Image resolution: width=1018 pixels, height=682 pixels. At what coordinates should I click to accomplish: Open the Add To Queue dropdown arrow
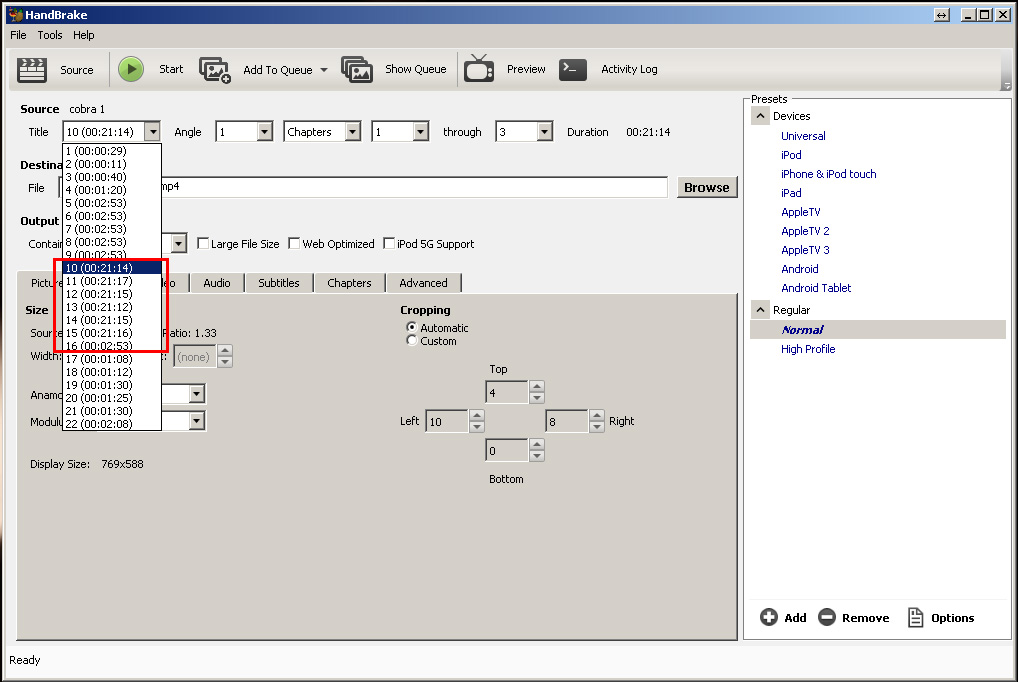(x=324, y=69)
